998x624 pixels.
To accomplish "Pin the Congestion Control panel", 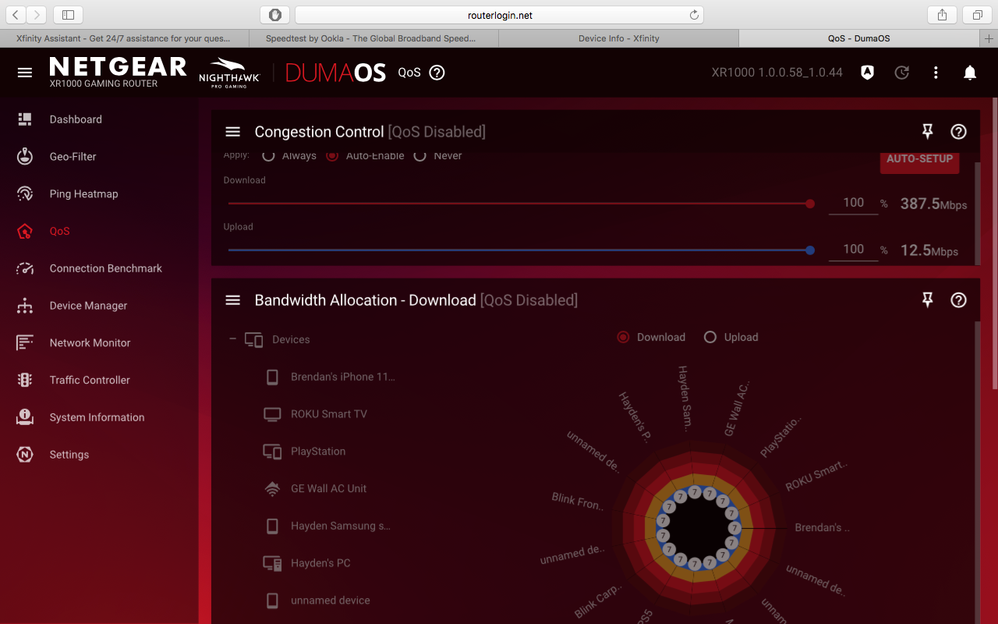I will pyautogui.click(x=927, y=132).
